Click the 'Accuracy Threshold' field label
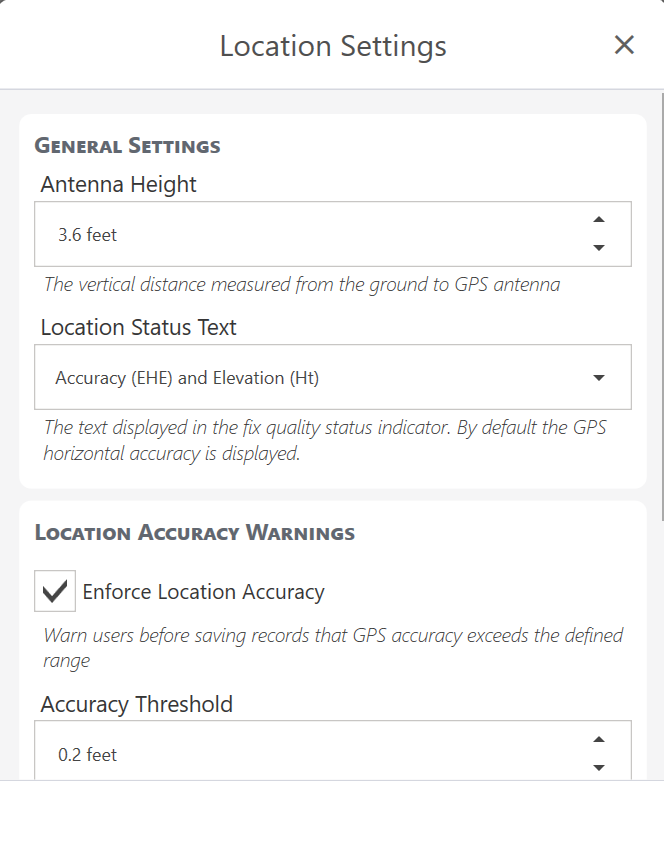Image resolution: width=664 pixels, height=865 pixels. click(x=137, y=704)
